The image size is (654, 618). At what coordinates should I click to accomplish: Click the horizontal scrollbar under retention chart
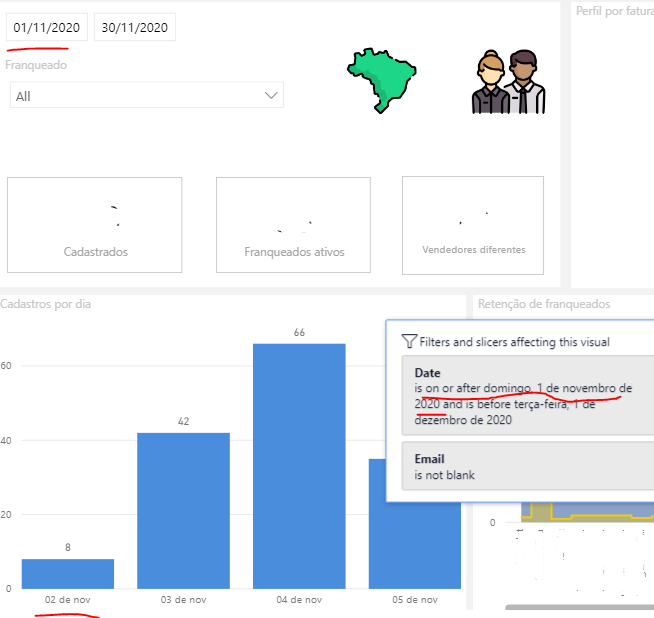coord(580,607)
